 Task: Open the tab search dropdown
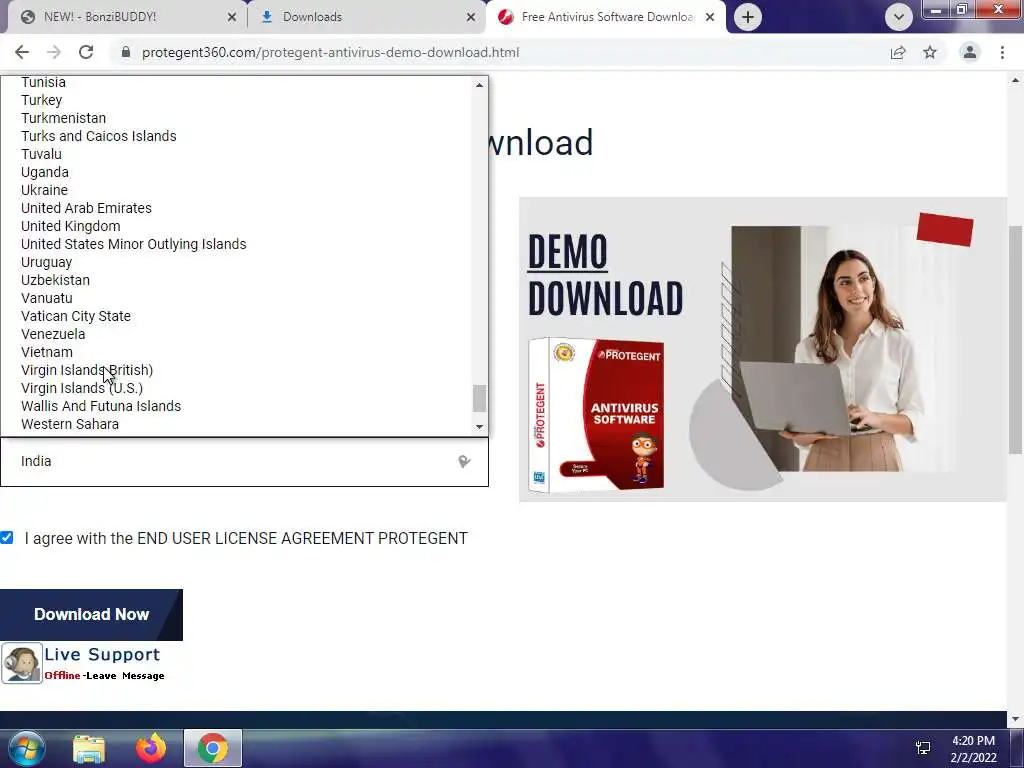click(899, 17)
